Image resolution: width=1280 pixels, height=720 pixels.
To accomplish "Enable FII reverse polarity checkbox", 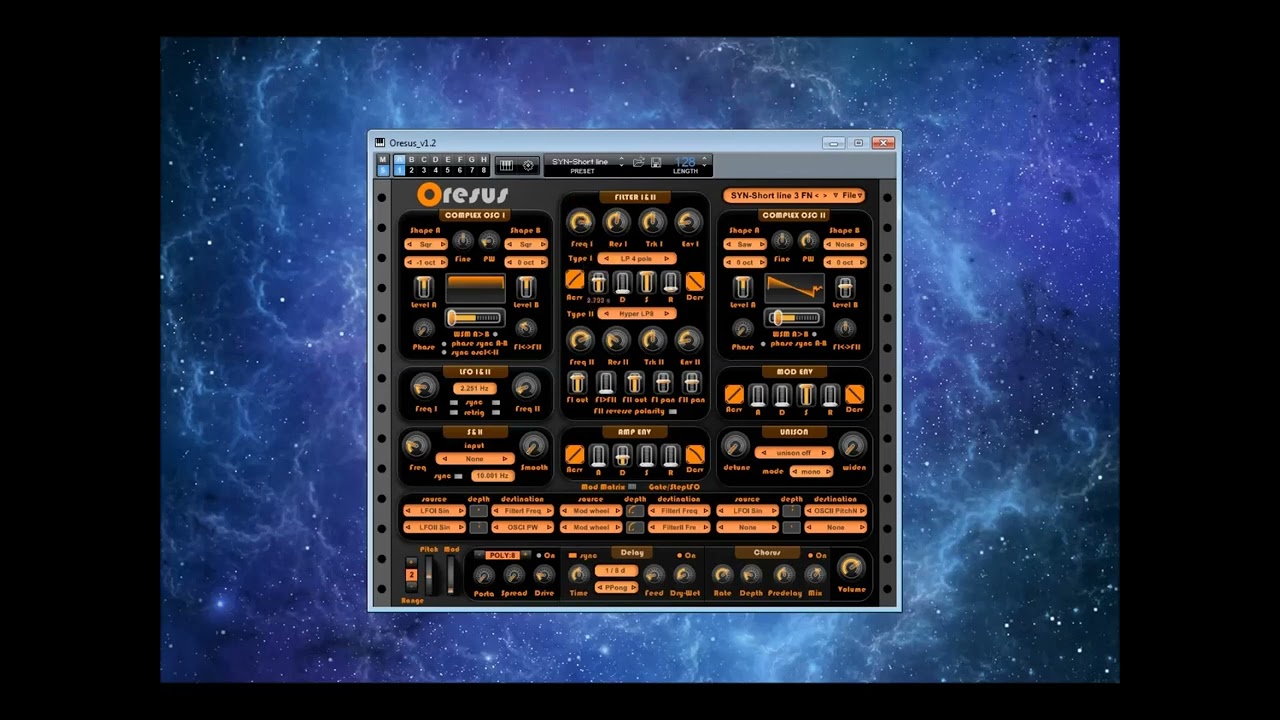I will (x=673, y=411).
